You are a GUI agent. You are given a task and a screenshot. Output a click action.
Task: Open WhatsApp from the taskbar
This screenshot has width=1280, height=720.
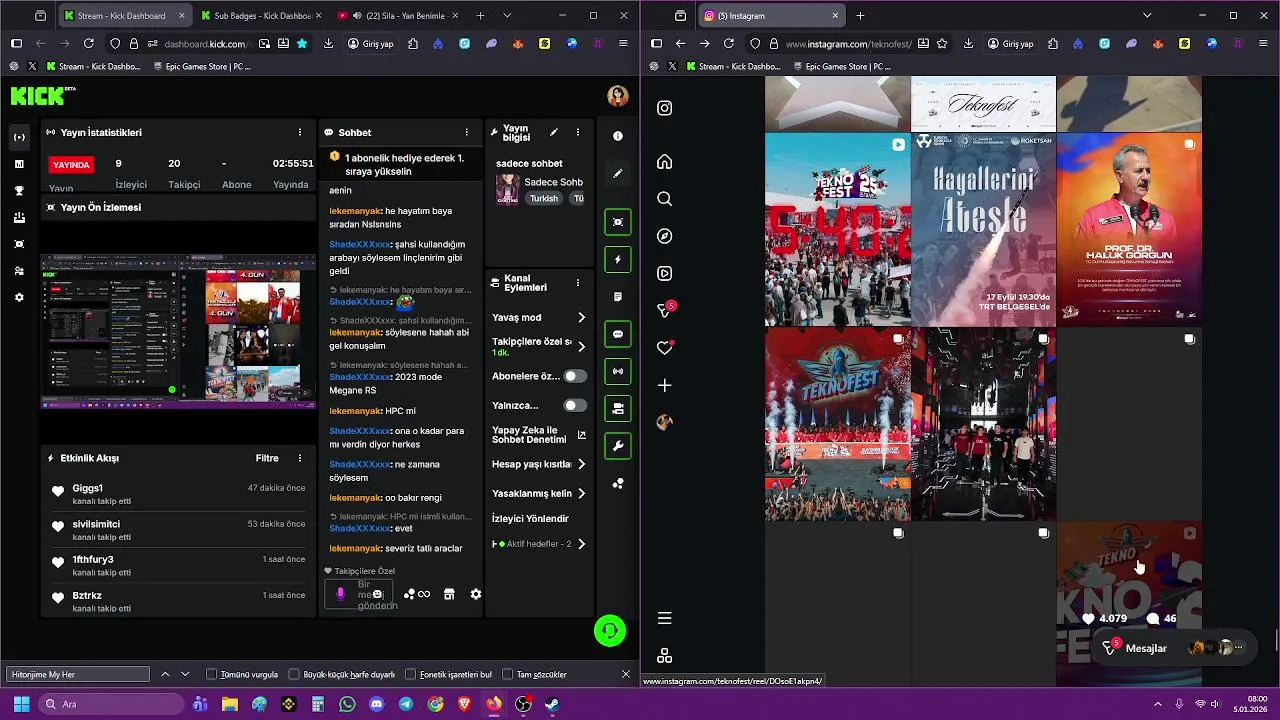(x=347, y=704)
